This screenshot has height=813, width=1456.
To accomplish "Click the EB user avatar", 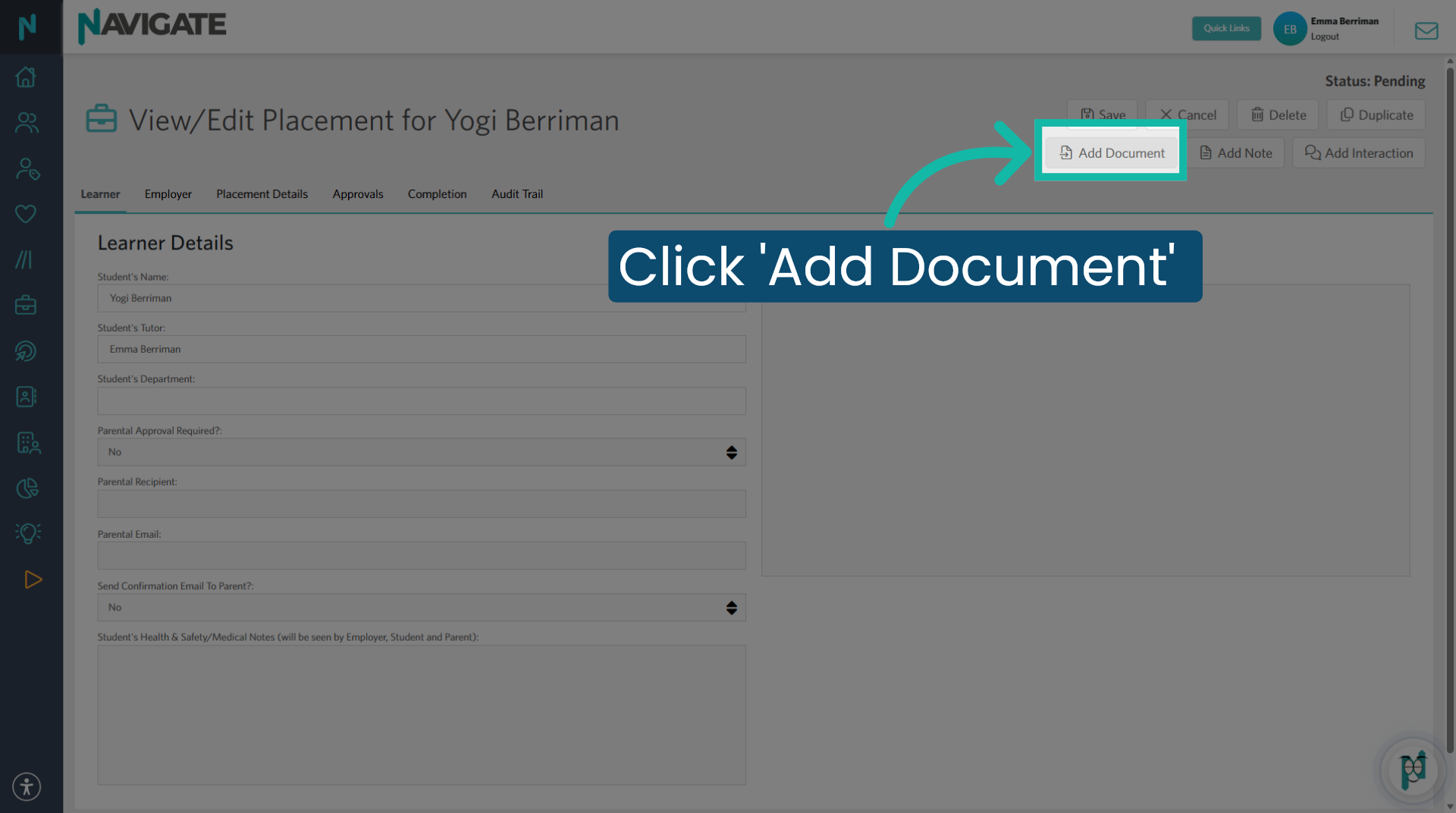I will tap(1290, 29).
